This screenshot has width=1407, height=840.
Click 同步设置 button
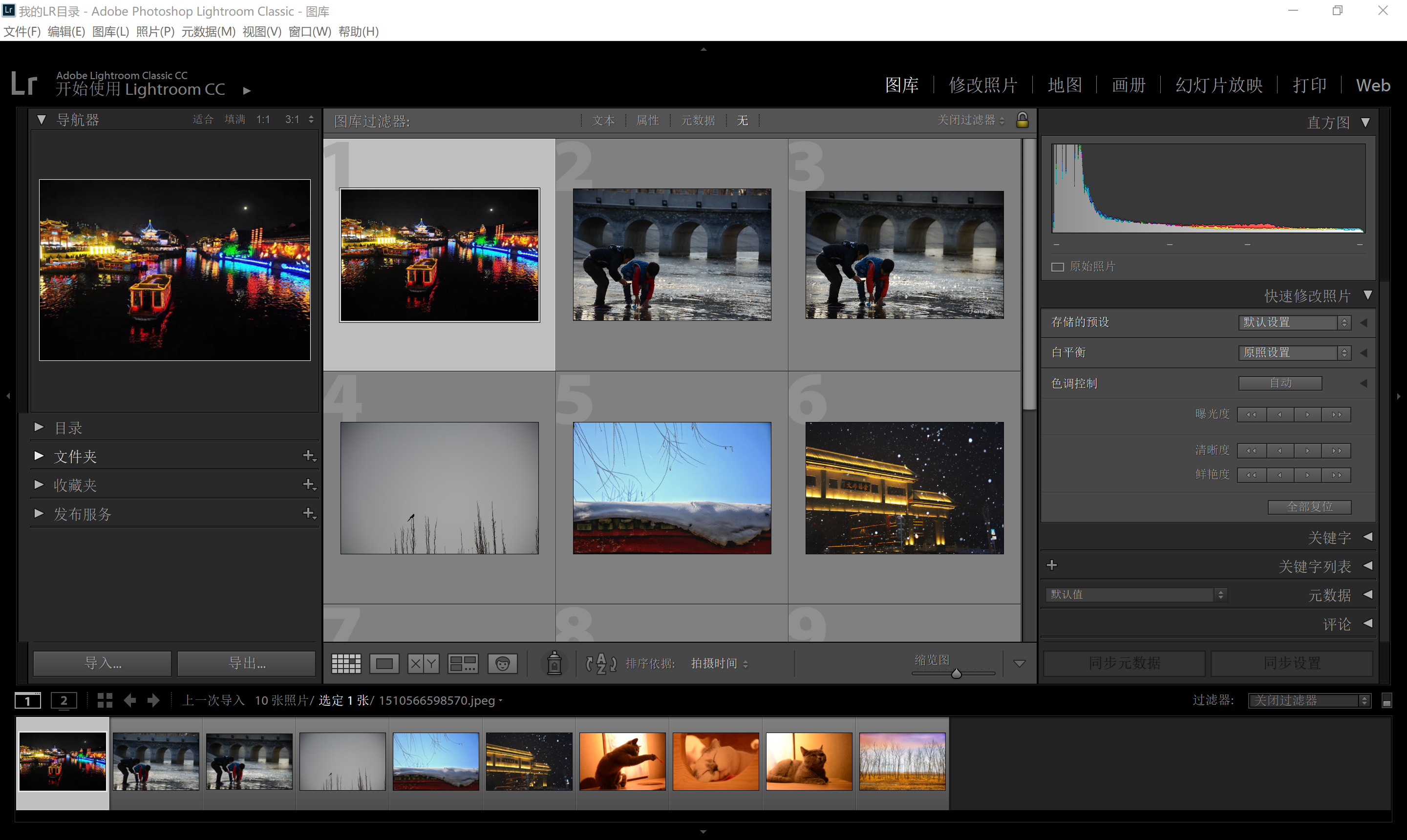coord(1292,663)
